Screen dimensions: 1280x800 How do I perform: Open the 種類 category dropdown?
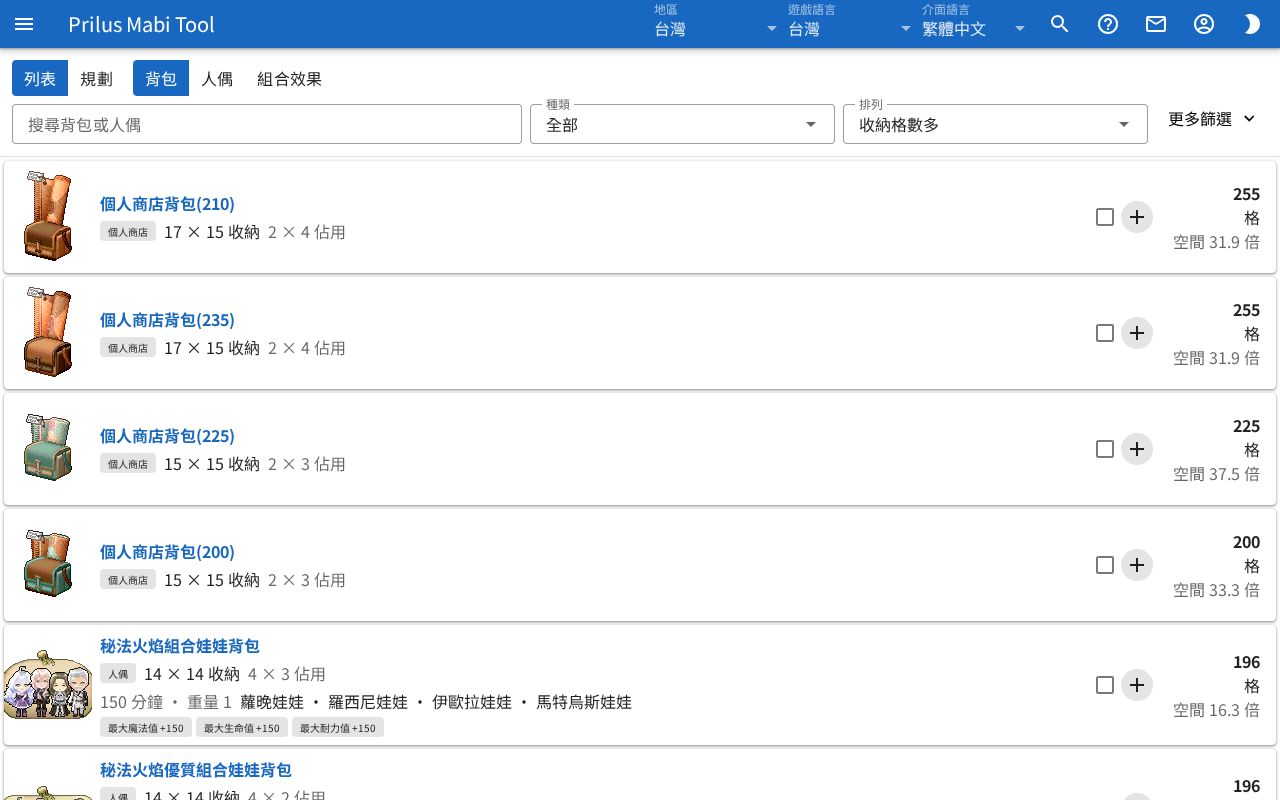tap(682, 124)
